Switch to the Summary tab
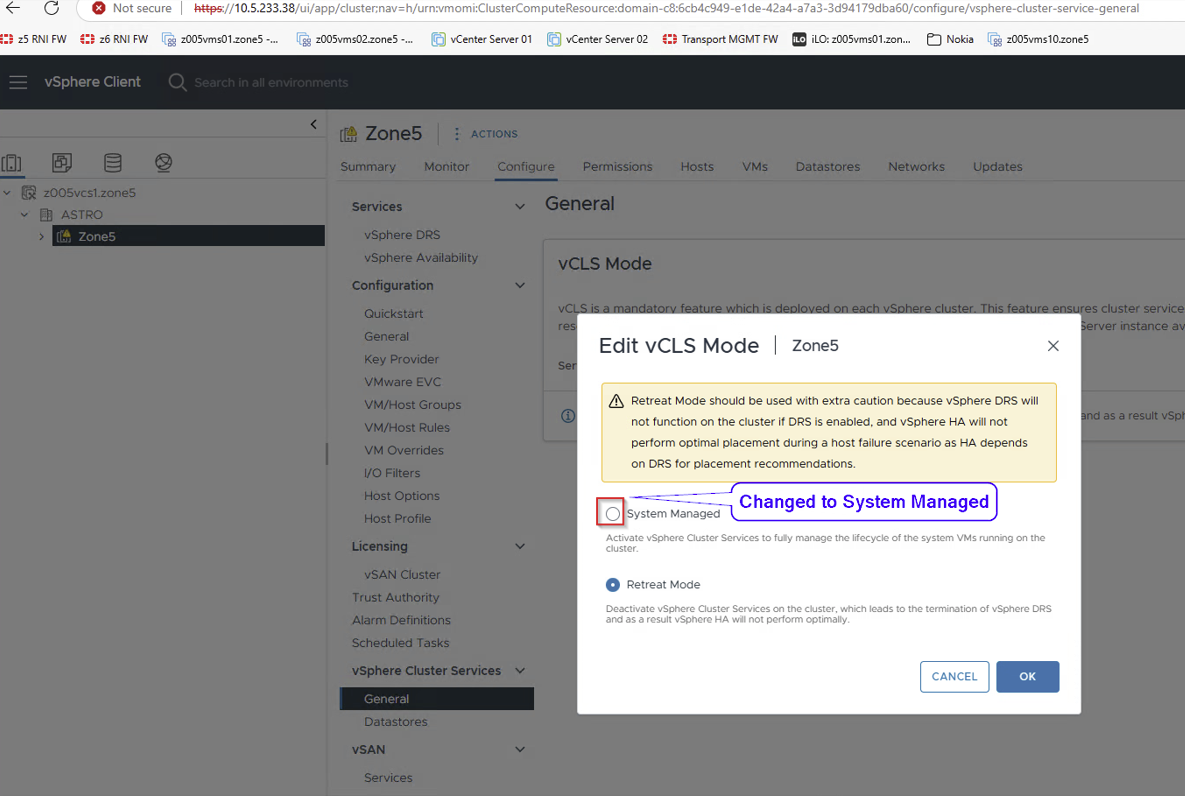 (368, 166)
